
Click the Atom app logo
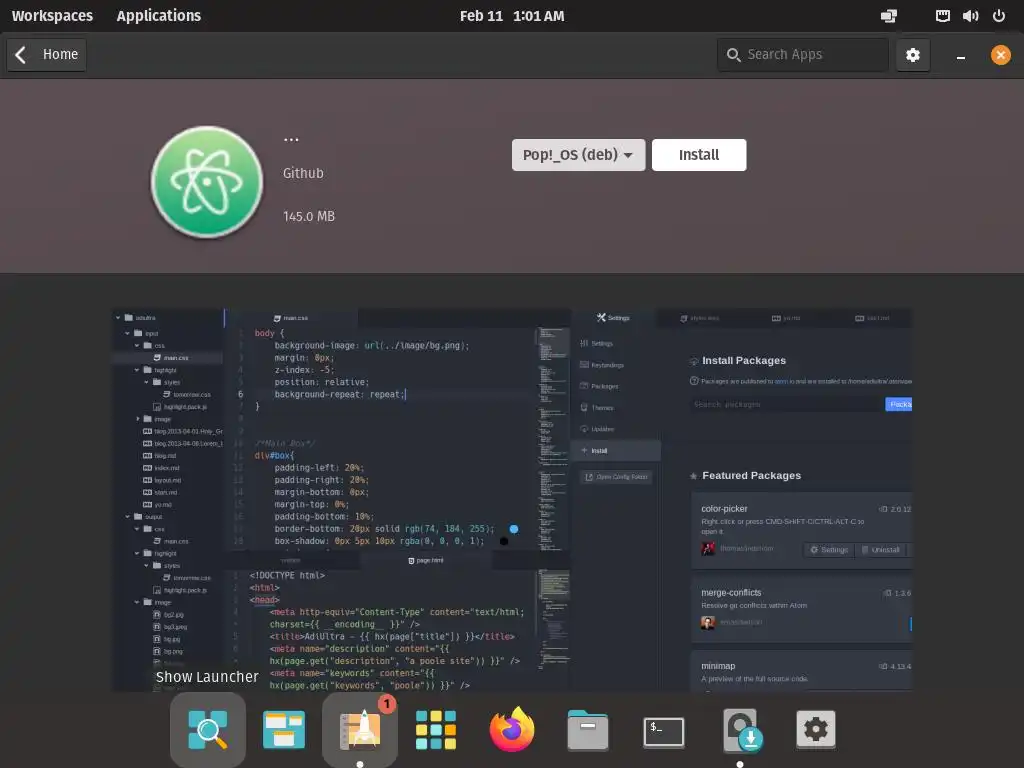click(x=207, y=182)
